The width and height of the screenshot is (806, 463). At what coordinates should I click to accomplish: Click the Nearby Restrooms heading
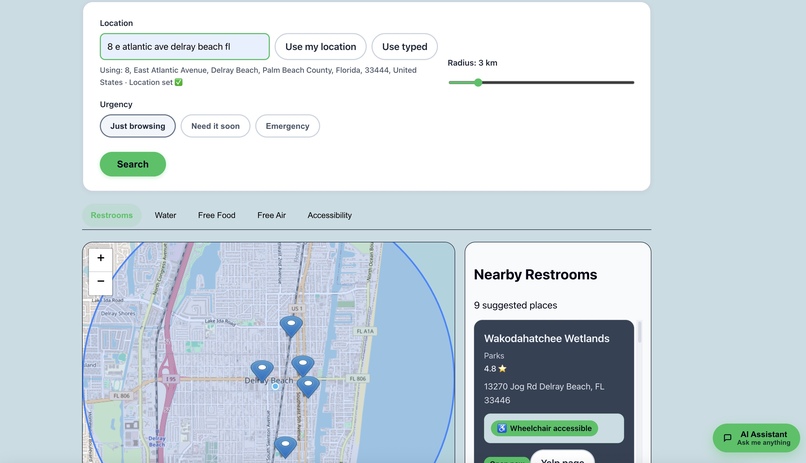tap(535, 274)
